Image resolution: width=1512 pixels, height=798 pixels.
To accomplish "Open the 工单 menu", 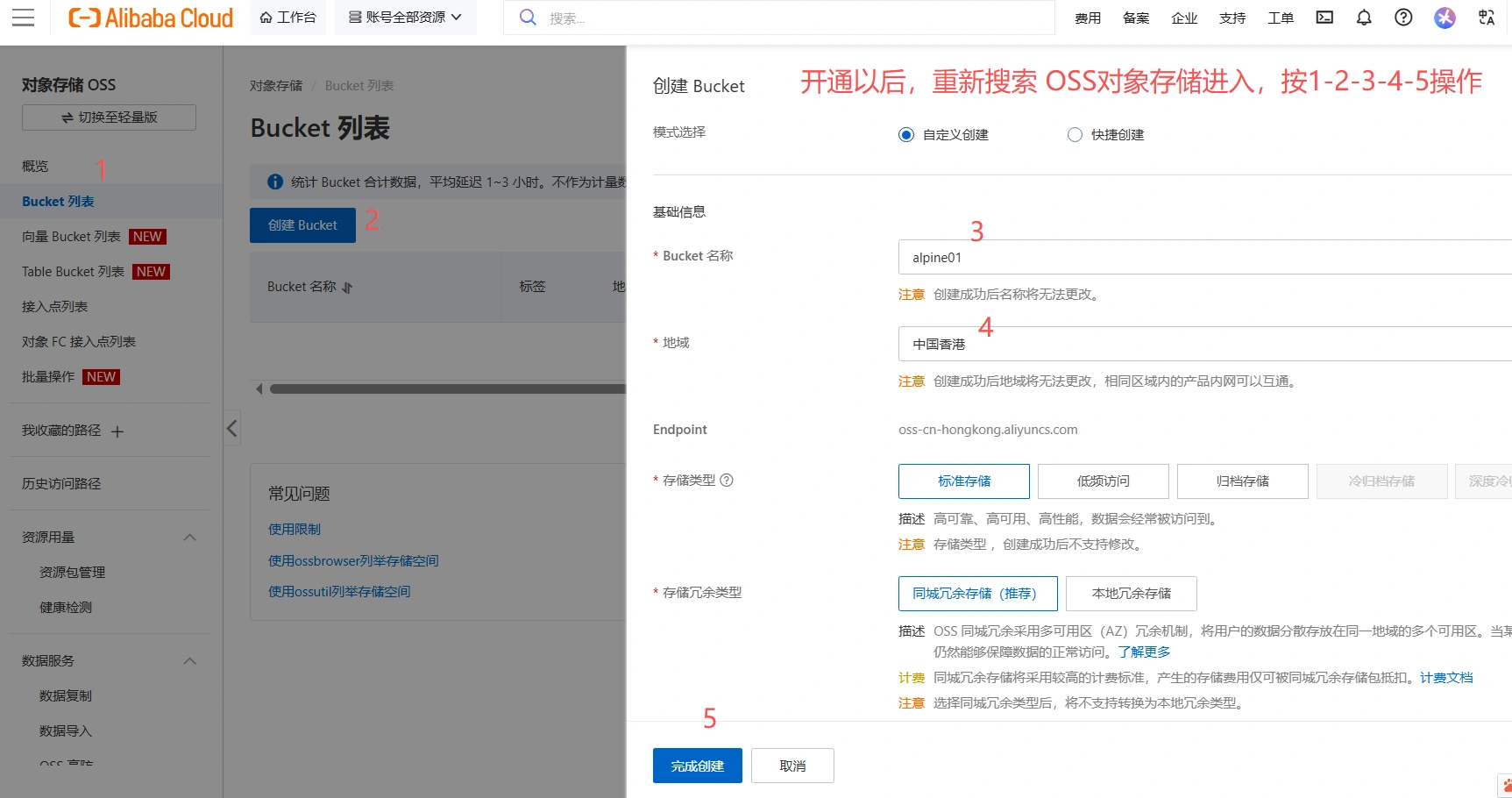I will pyautogui.click(x=1281, y=18).
